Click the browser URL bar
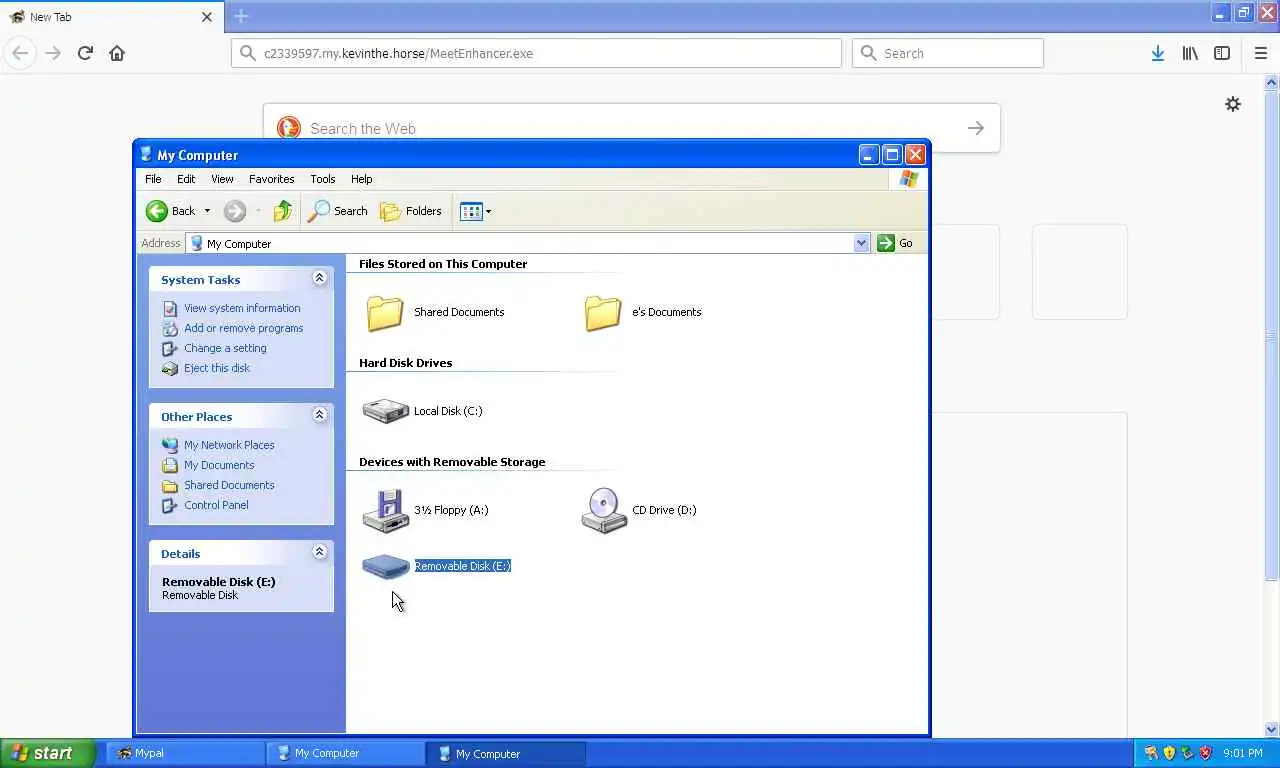 click(x=536, y=53)
